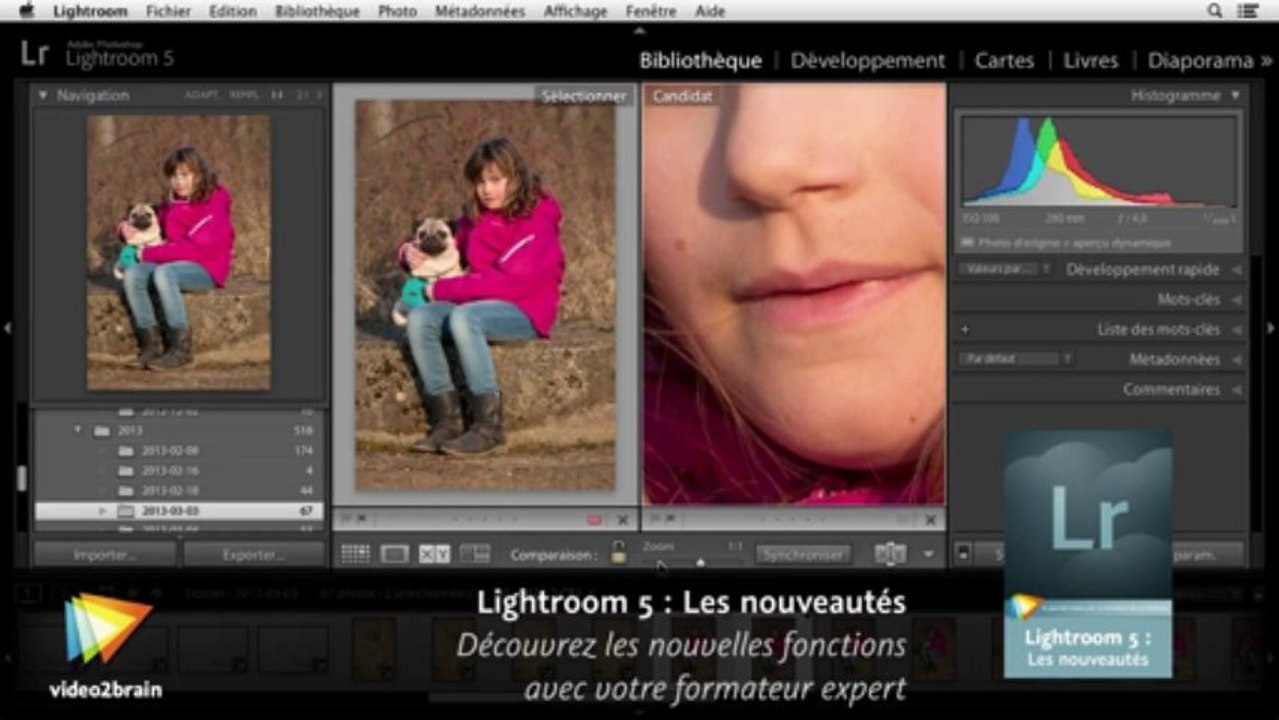Open Spotlight search icon
The image size is (1279, 720).
pyautogui.click(x=1215, y=11)
